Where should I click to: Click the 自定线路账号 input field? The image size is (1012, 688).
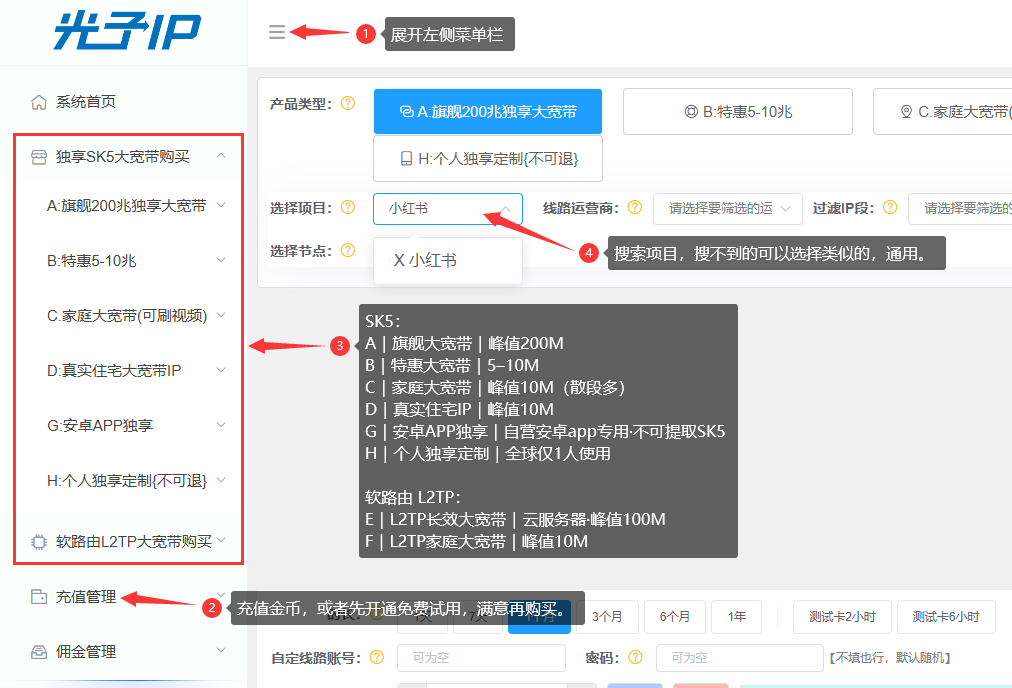[481, 658]
